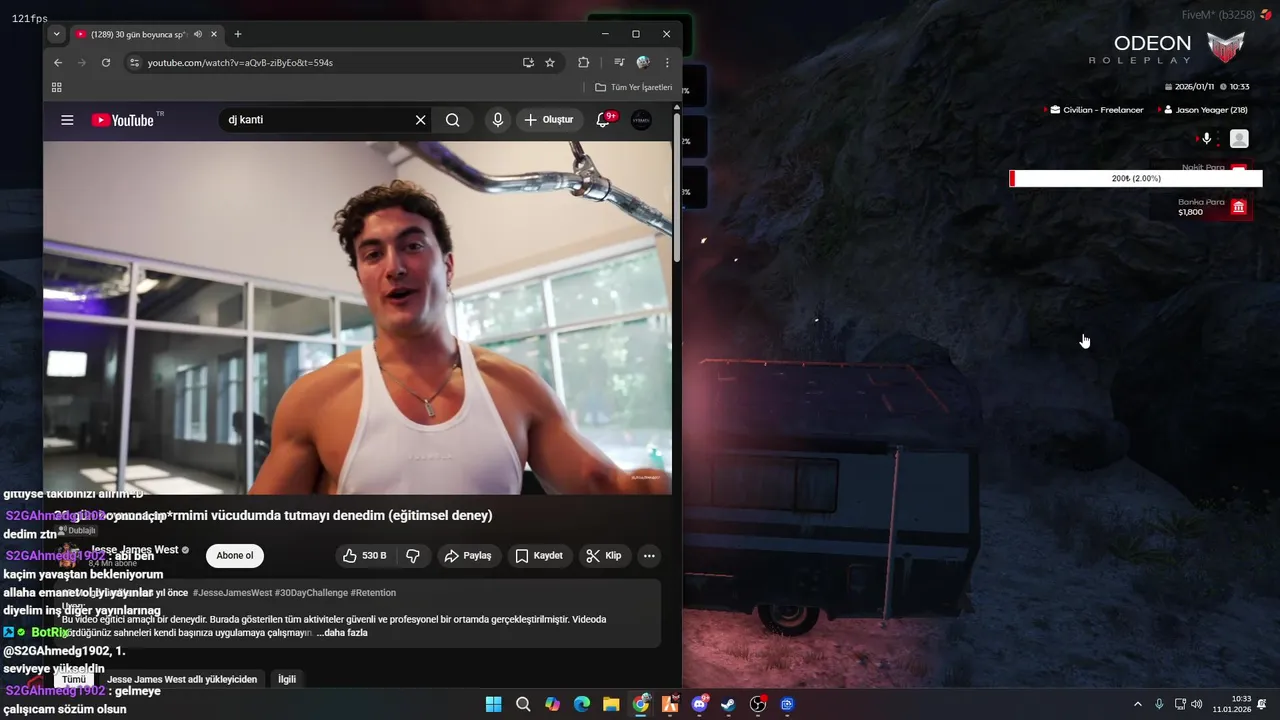The width and height of the screenshot is (1280, 720).
Task: Open Chrome profile avatar
Action: click(643, 62)
